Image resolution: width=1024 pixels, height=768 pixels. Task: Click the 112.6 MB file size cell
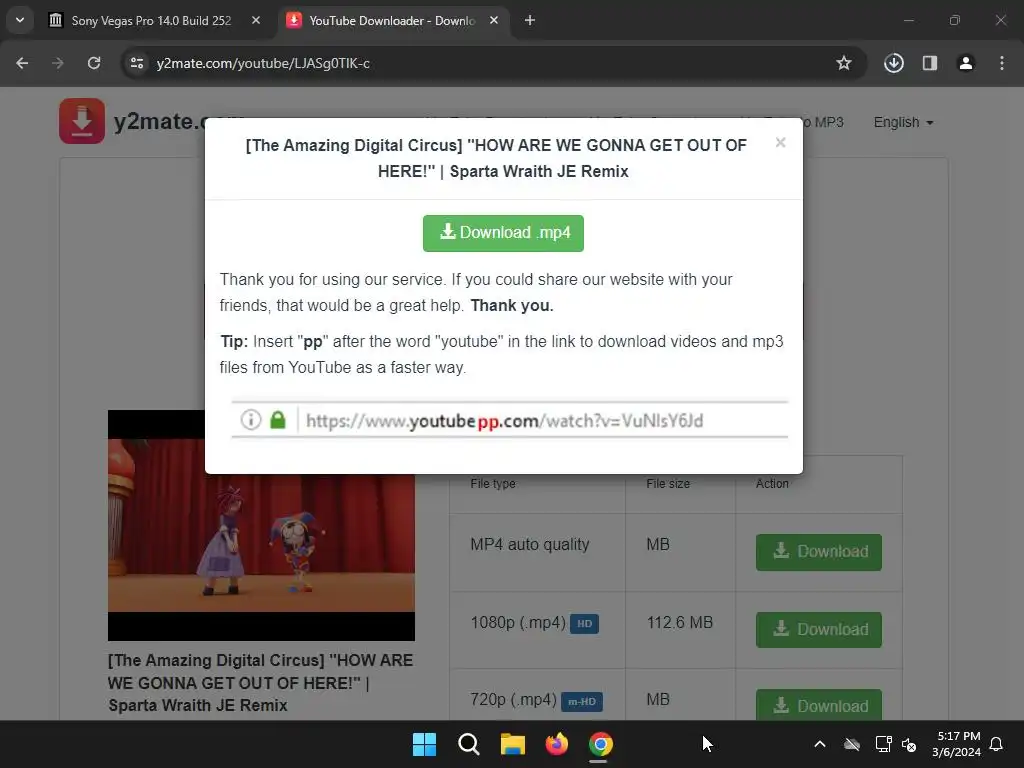[x=680, y=622]
